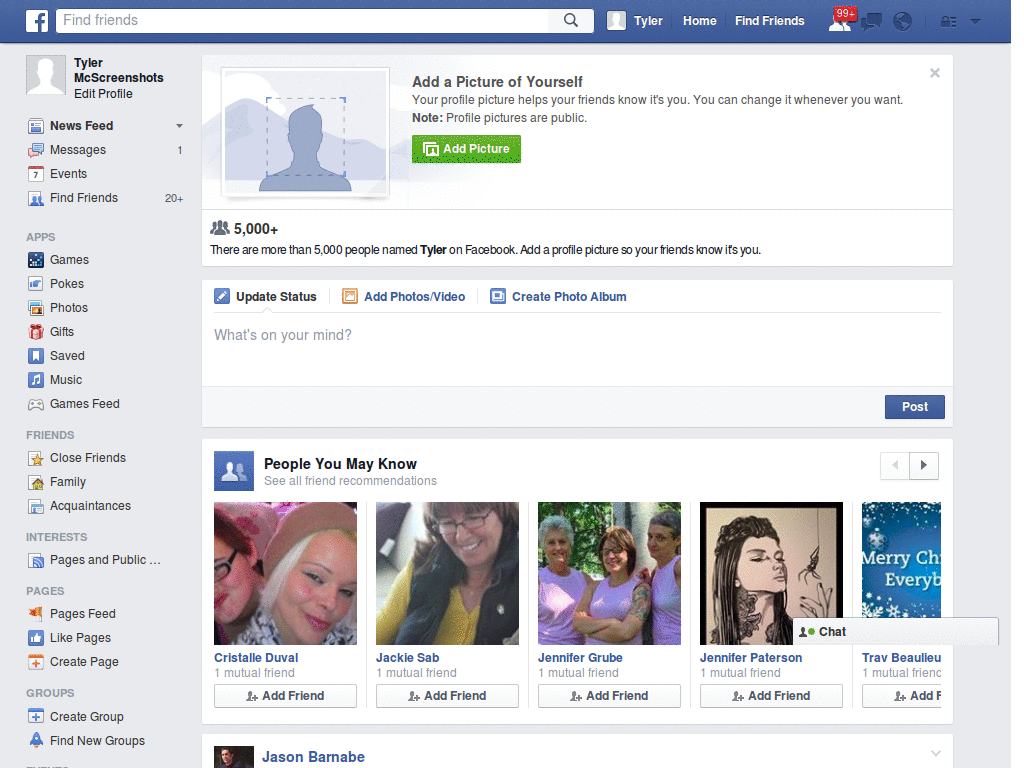The height and width of the screenshot is (768, 1024).
Task: Open Jackie Sab's photo thumbnail
Action: point(447,573)
